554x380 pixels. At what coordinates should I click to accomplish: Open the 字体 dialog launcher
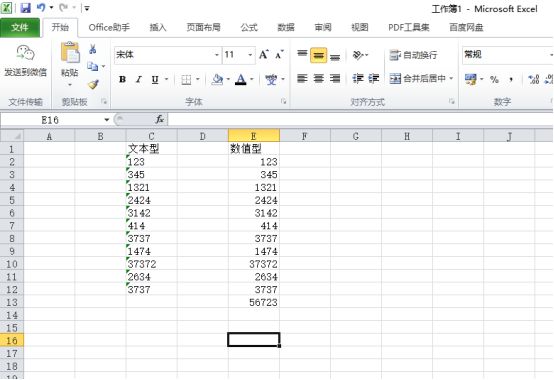[283, 102]
